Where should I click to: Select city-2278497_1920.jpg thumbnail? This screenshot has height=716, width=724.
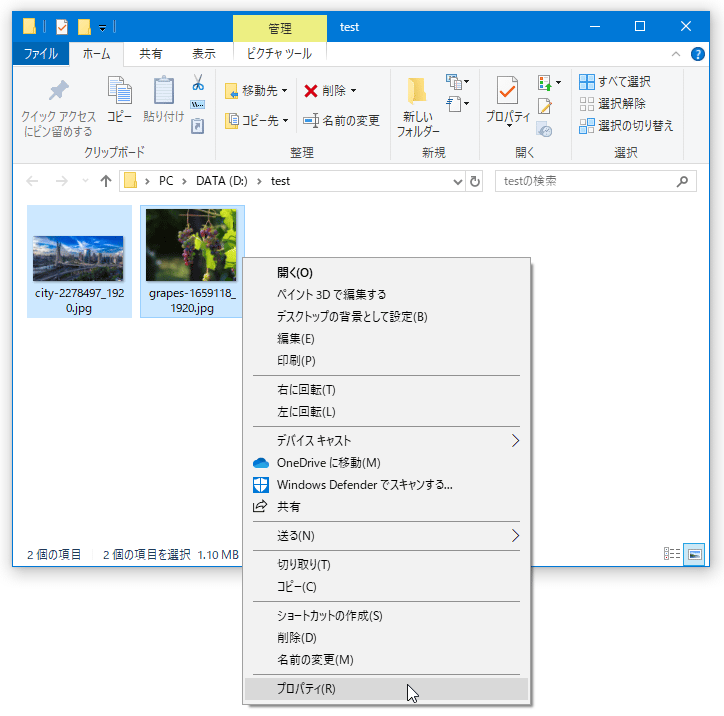tap(79, 262)
